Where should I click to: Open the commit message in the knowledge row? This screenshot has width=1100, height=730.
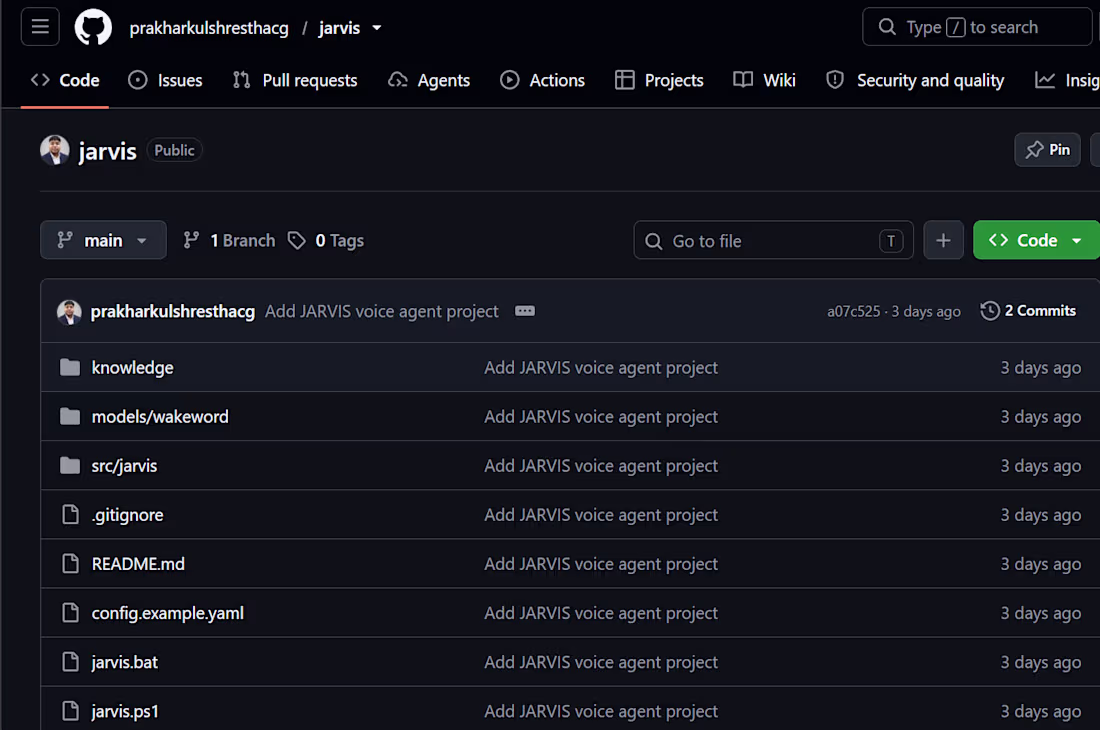tap(601, 367)
